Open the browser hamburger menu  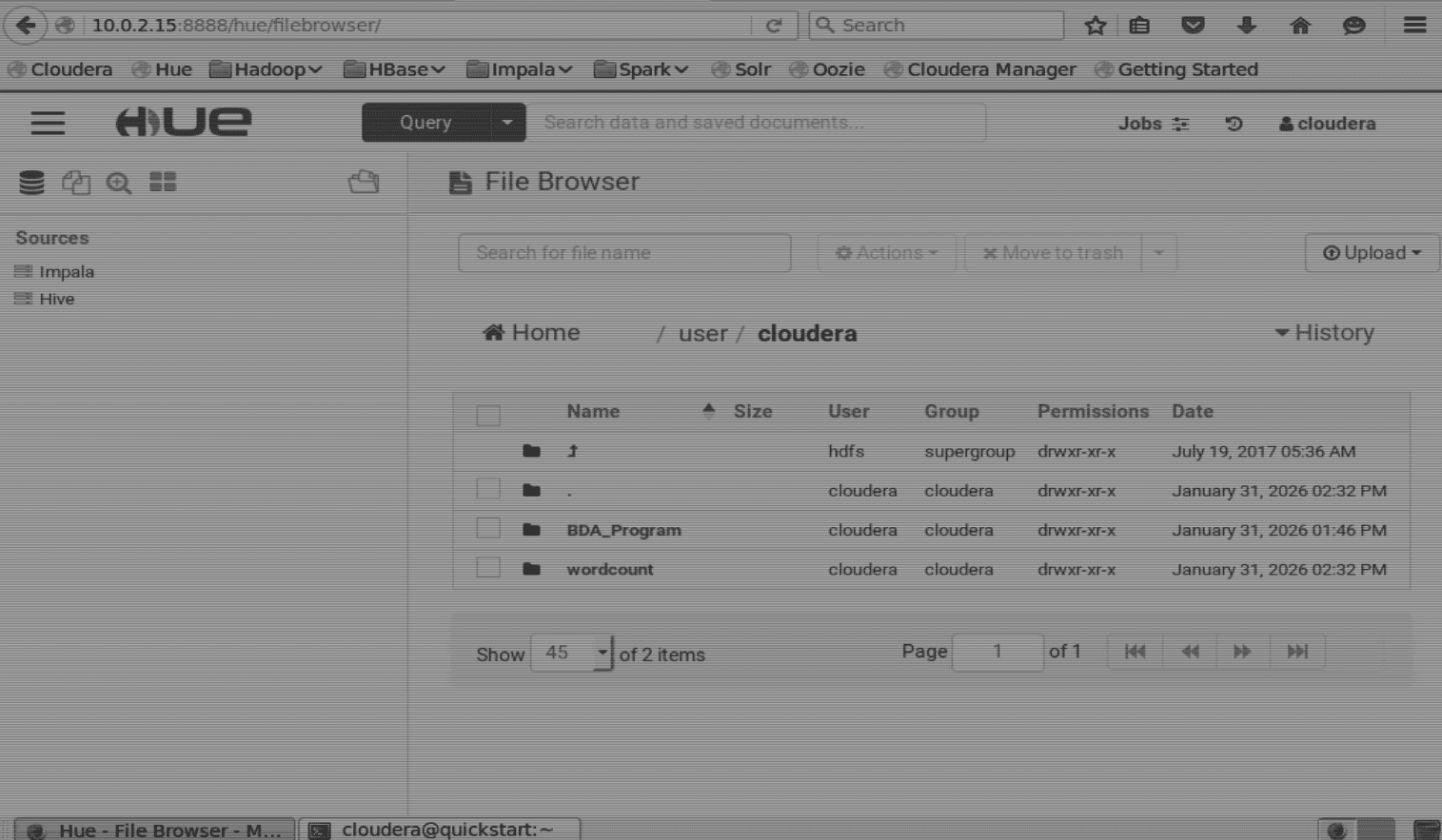[1414, 26]
